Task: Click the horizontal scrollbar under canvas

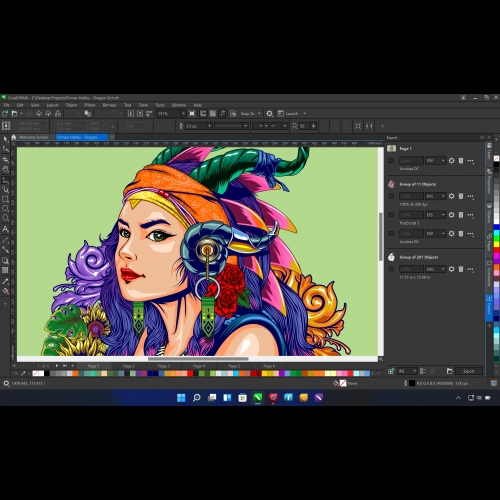Action: click(198, 359)
